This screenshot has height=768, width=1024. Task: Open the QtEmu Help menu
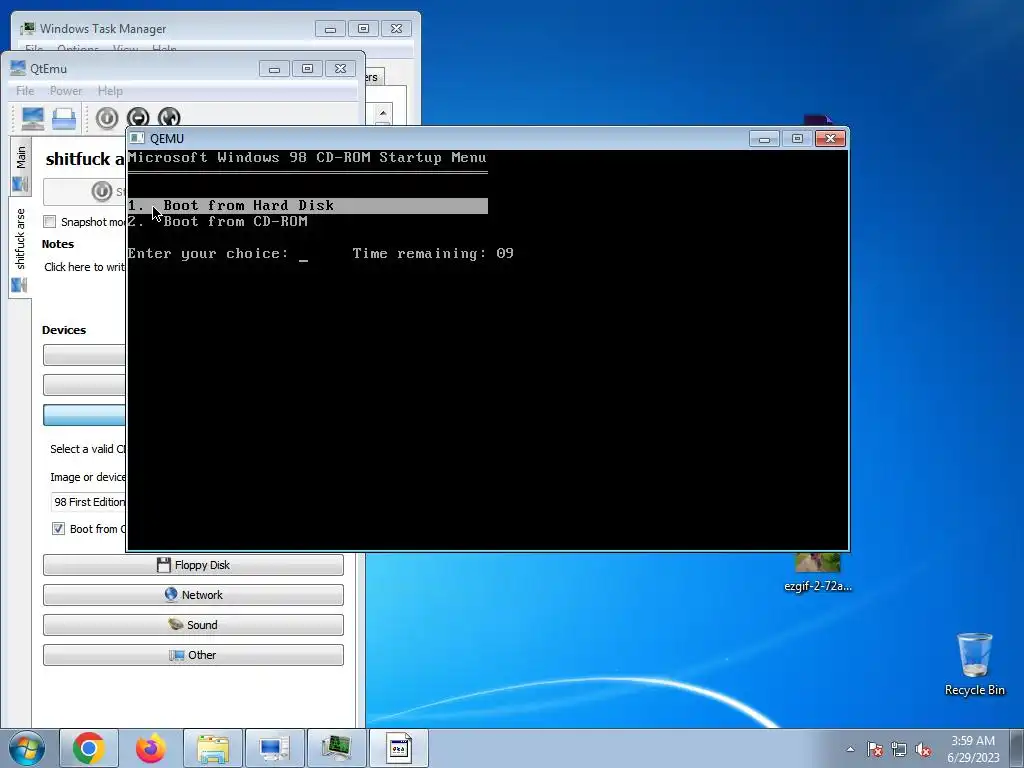pos(110,91)
